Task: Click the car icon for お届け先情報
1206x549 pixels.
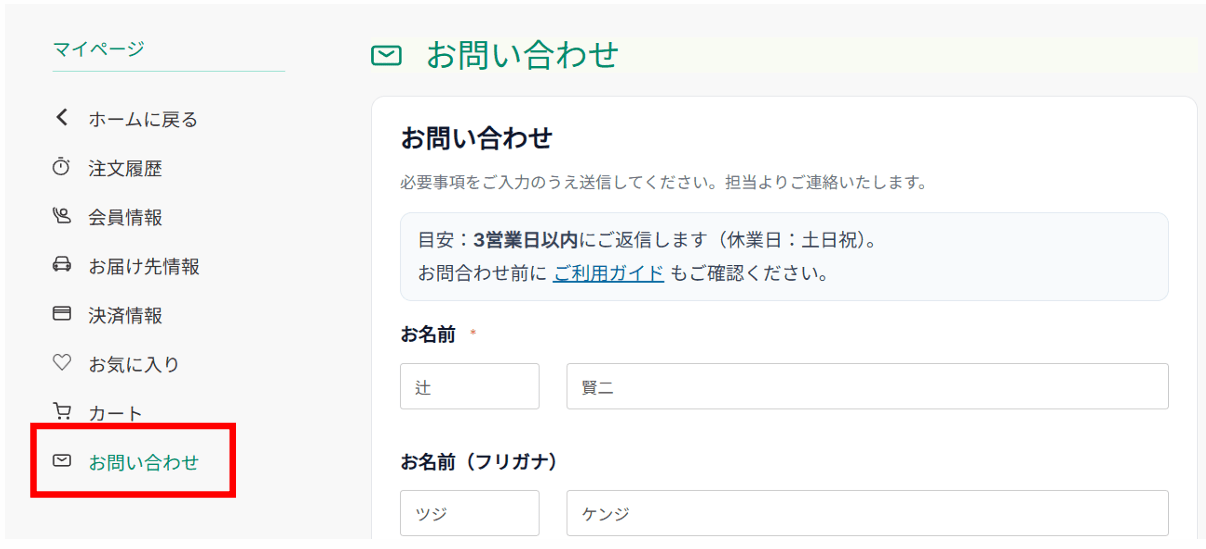Action: click(62, 265)
